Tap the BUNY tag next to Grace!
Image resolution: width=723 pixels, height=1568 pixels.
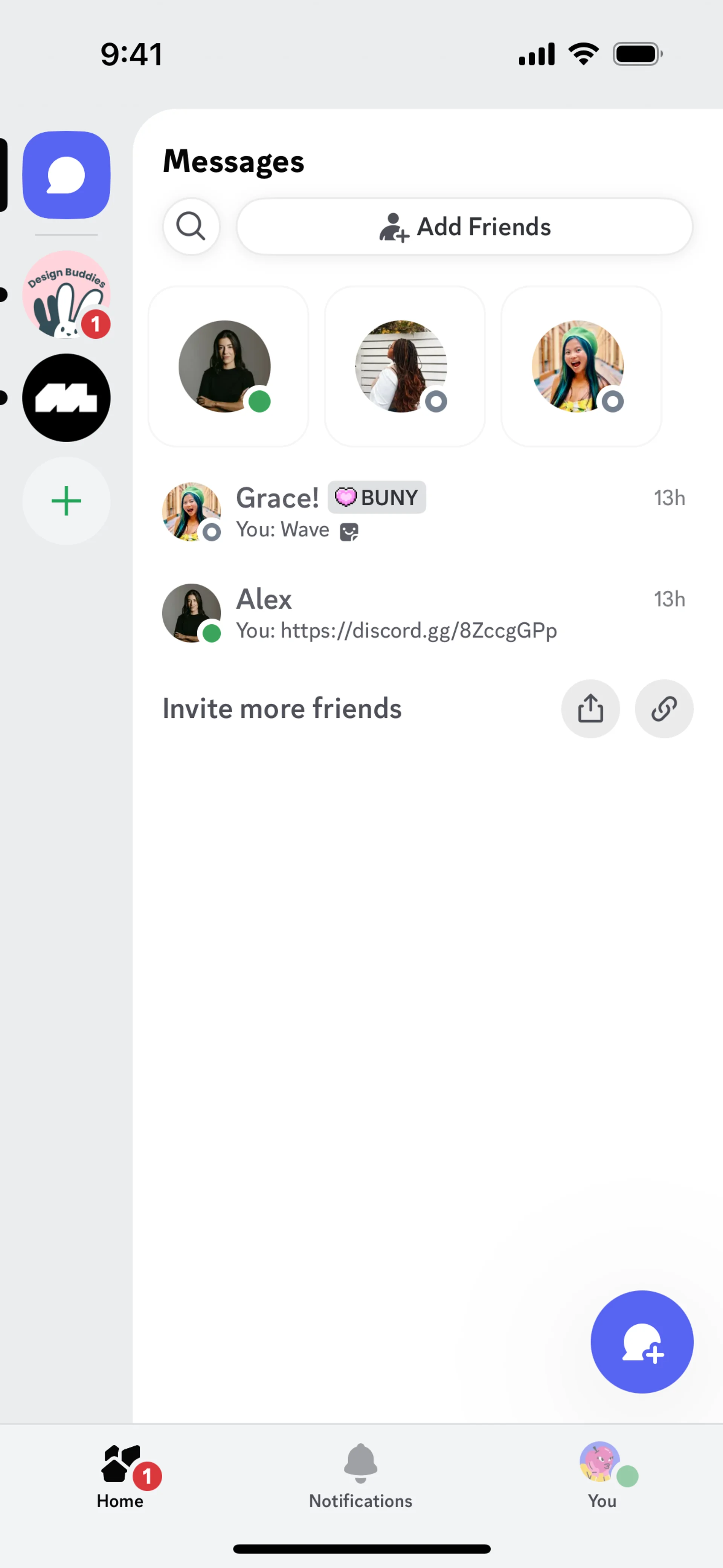(377, 497)
